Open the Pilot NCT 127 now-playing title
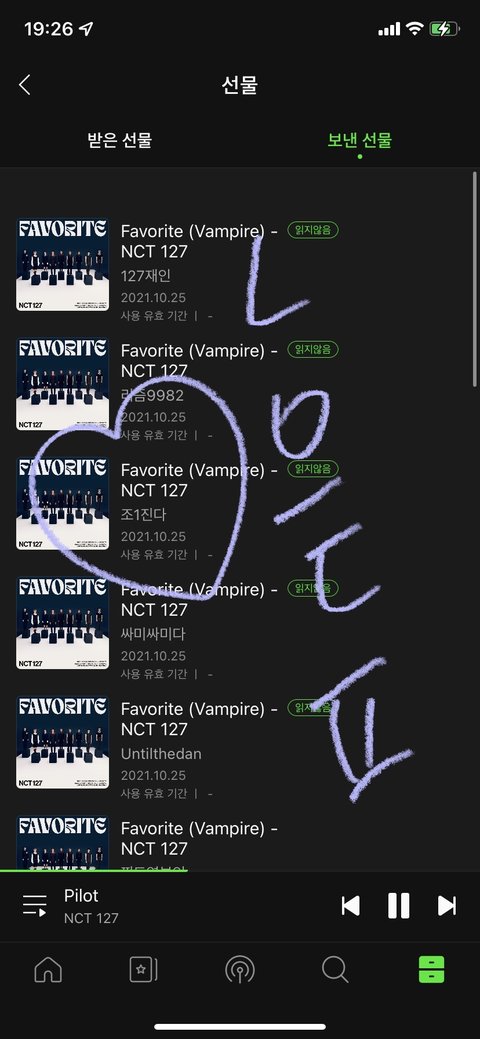The width and height of the screenshot is (480, 1039). coord(91,906)
